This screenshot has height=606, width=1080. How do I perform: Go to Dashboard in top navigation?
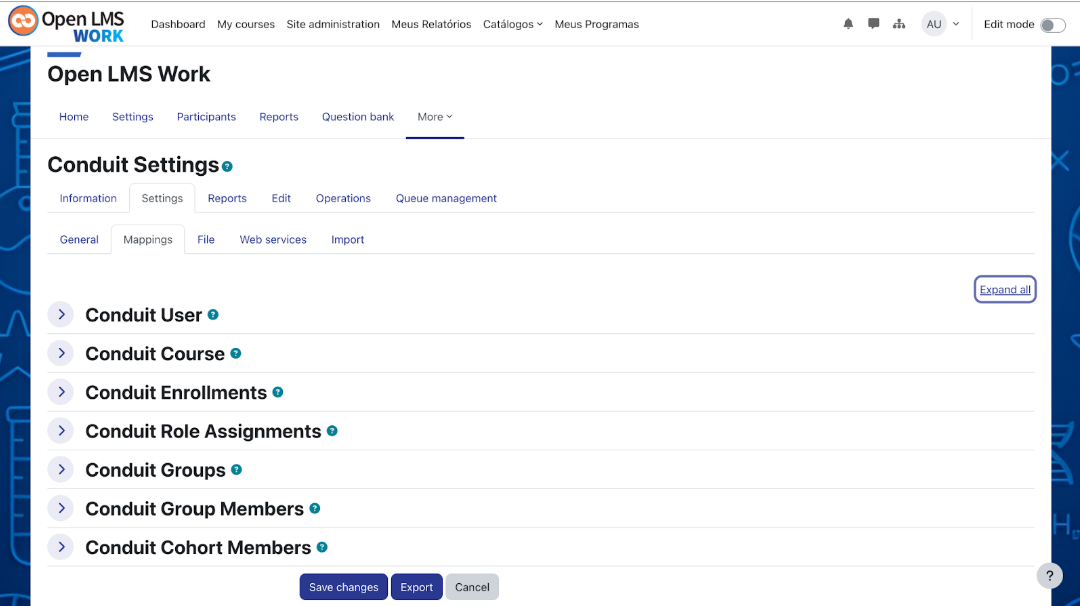pyautogui.click(x=178, y=24)
